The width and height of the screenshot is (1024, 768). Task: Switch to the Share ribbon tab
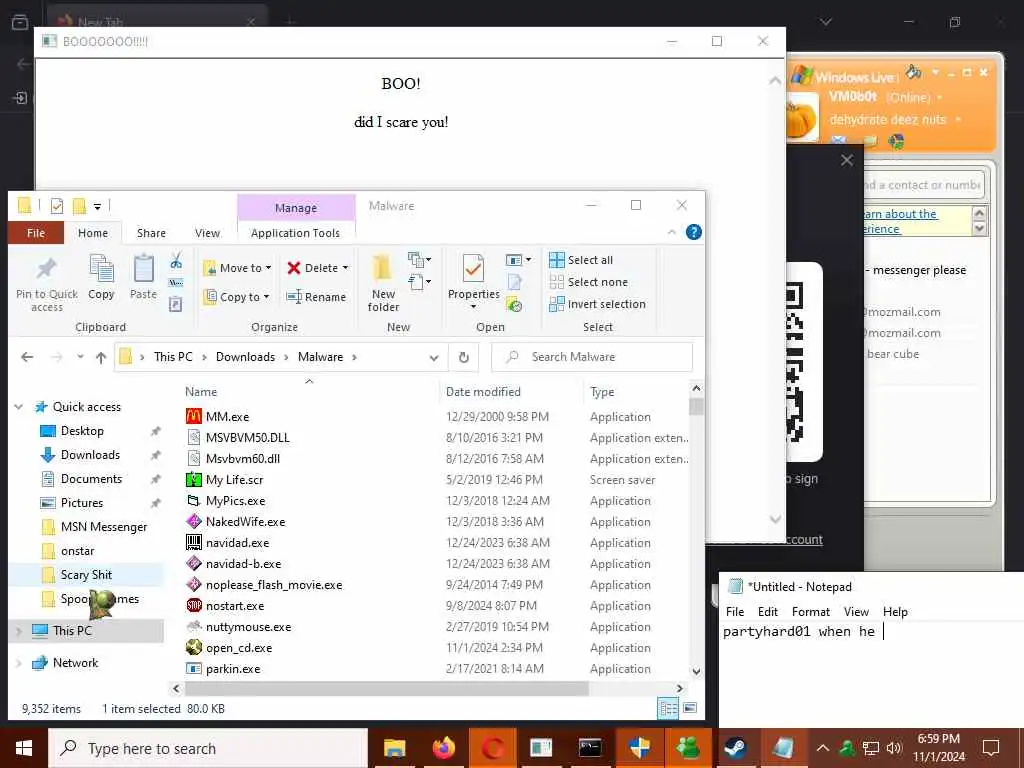click(151, 233)
